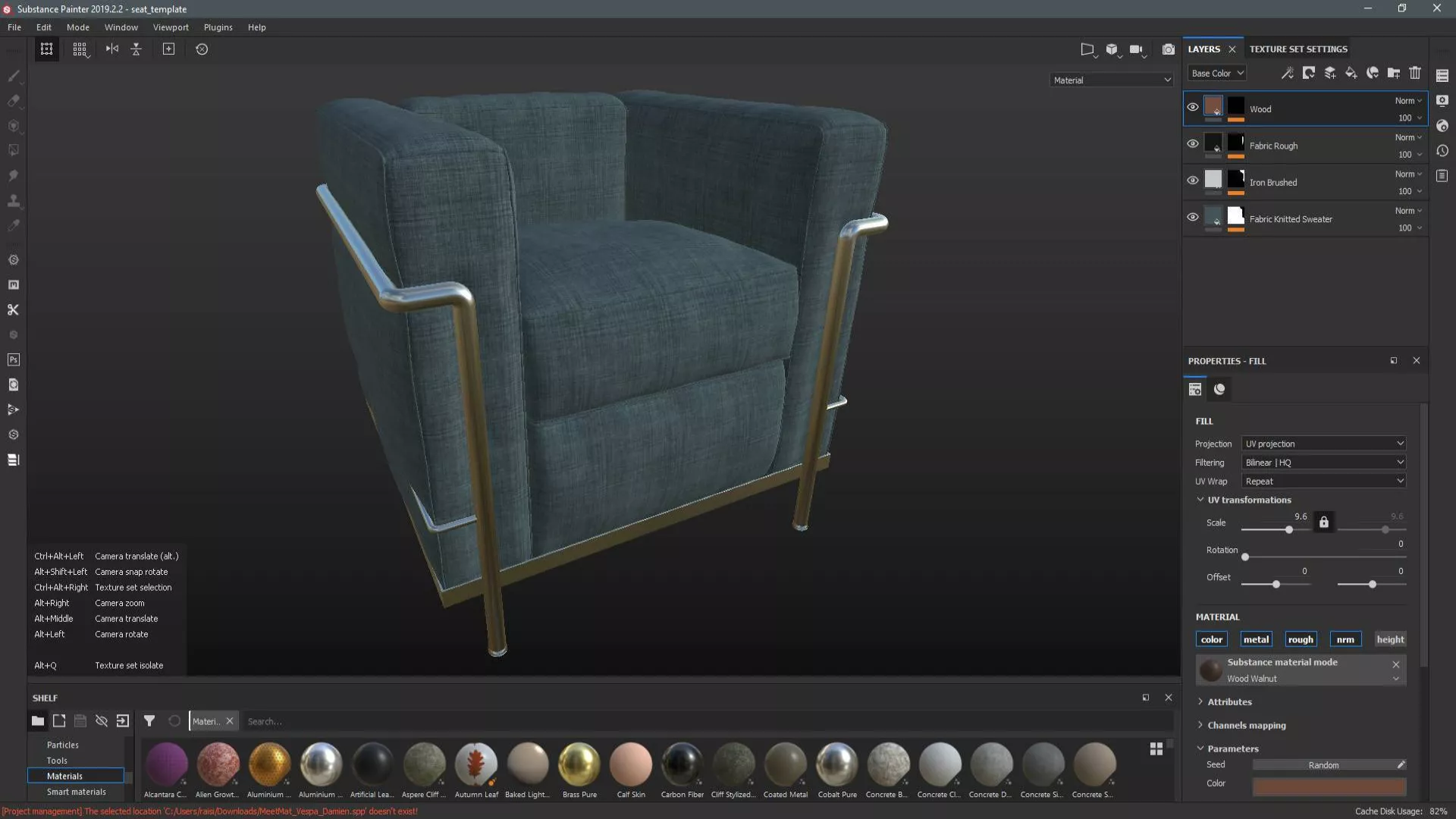Click the Random seed button
The height and width of the screenshot is (819, 1456).
click(1323, 765)
